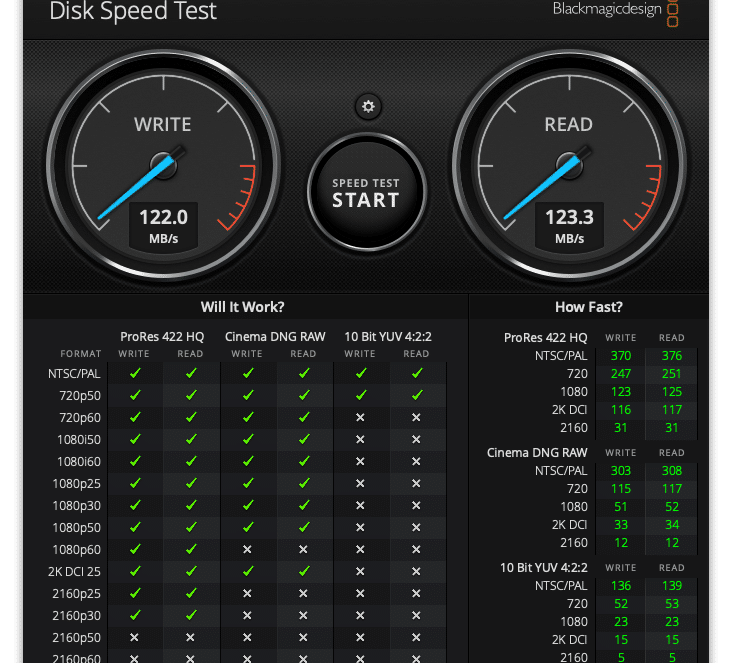Click the Blackmagicdesign logo
This screenshot has height=663, width=732.
(x=615, y=11)
